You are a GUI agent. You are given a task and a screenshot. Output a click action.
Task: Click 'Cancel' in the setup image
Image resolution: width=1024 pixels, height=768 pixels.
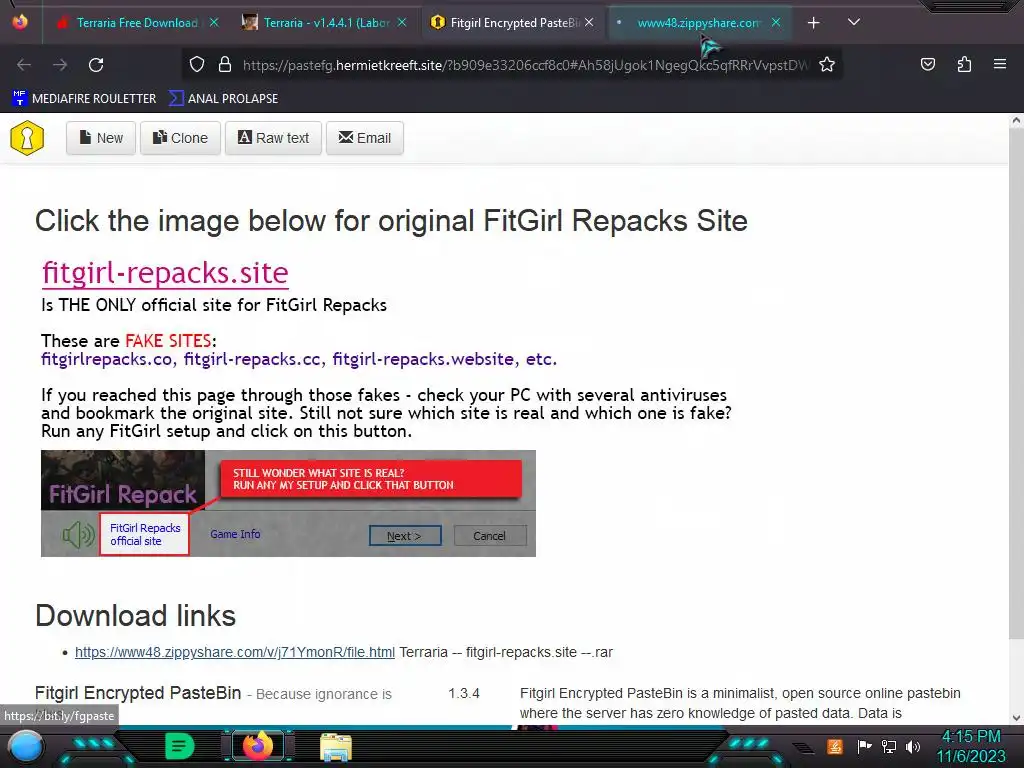[490, 536]
